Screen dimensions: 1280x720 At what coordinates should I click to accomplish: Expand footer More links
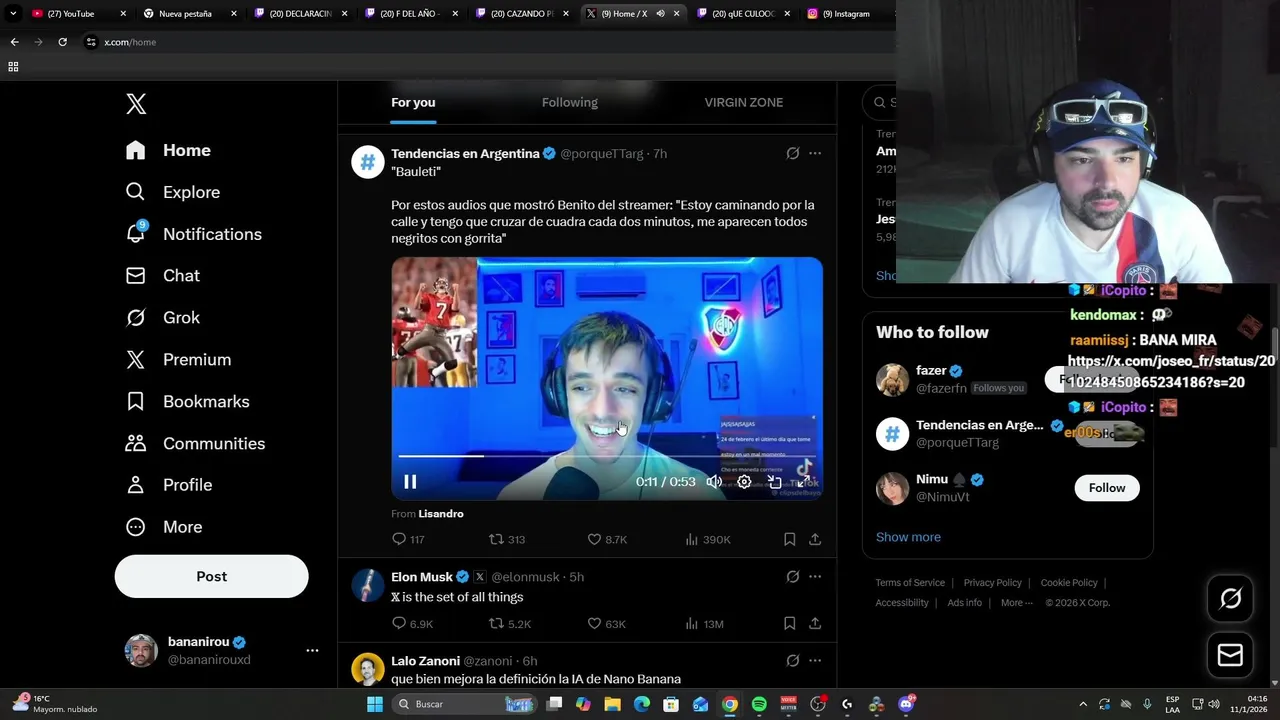point(1018,603)
